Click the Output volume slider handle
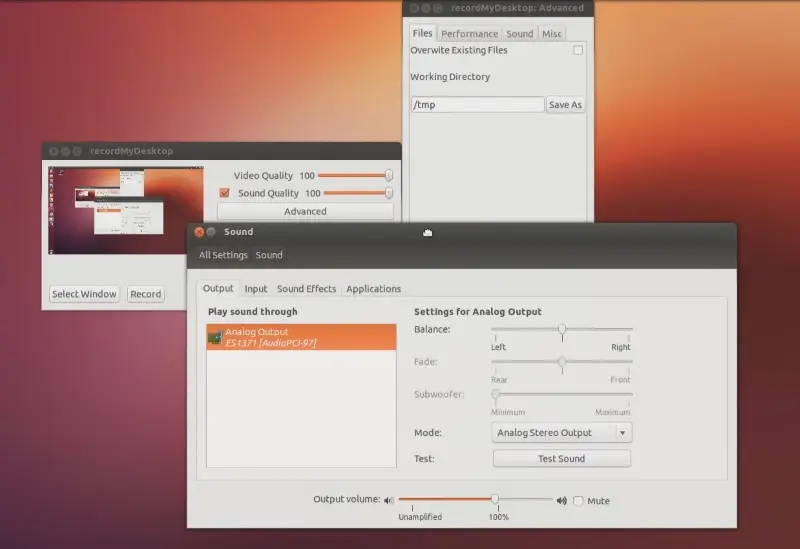The width and height of the screenshot is (800, 549). (494, 499)
